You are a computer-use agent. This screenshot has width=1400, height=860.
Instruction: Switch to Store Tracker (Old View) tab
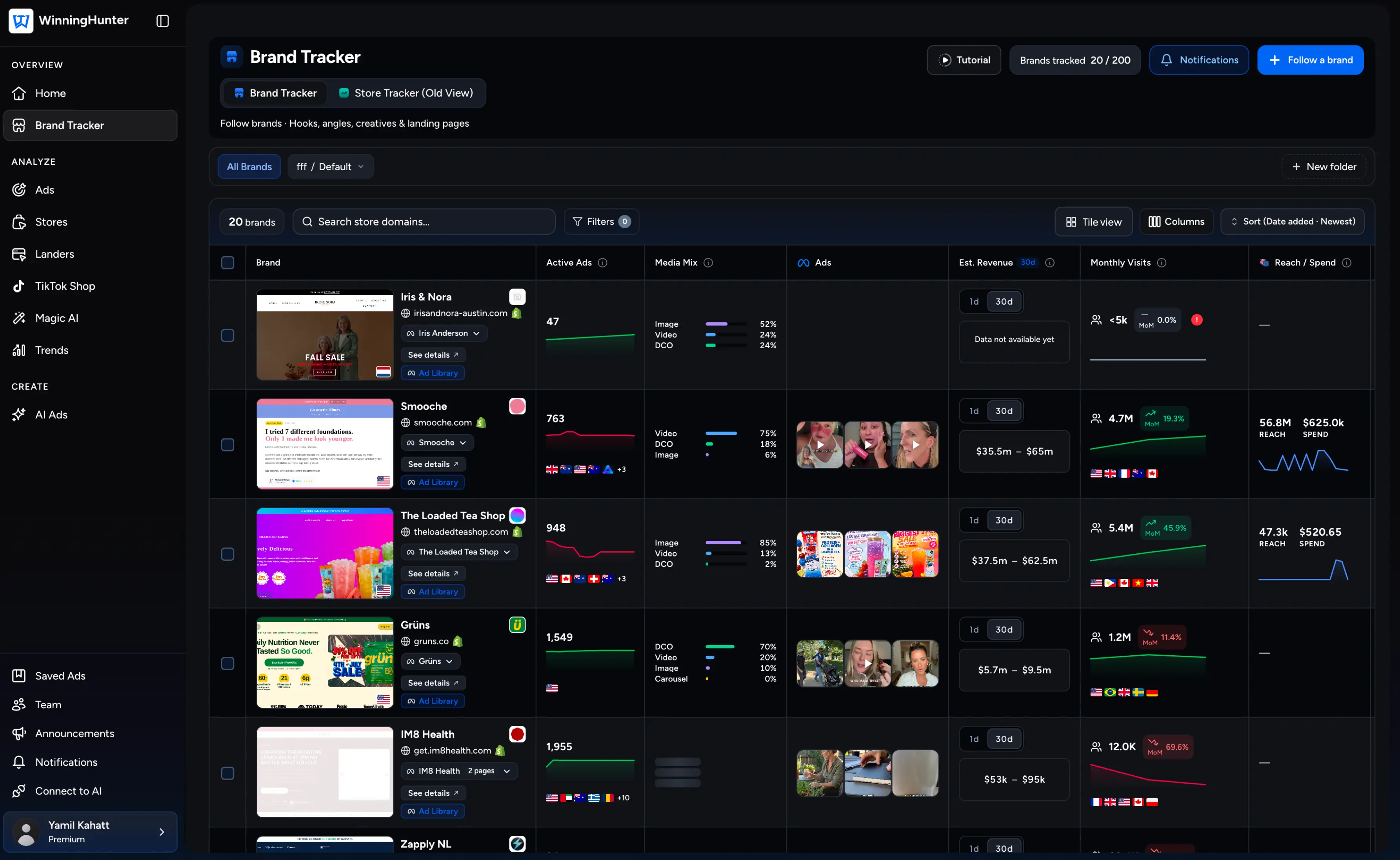[x=406, y=93]
